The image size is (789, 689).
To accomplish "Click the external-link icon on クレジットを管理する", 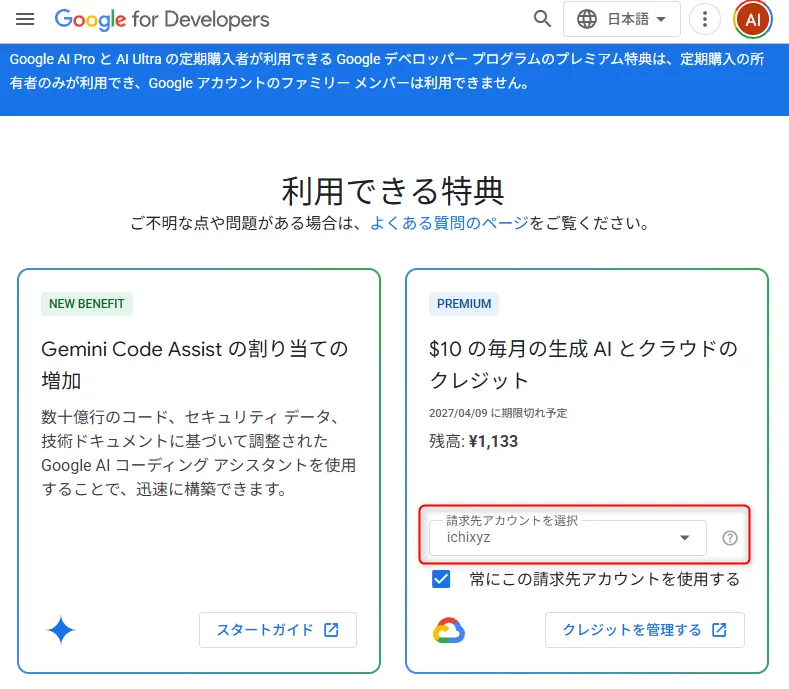I will tap(719, 630).
